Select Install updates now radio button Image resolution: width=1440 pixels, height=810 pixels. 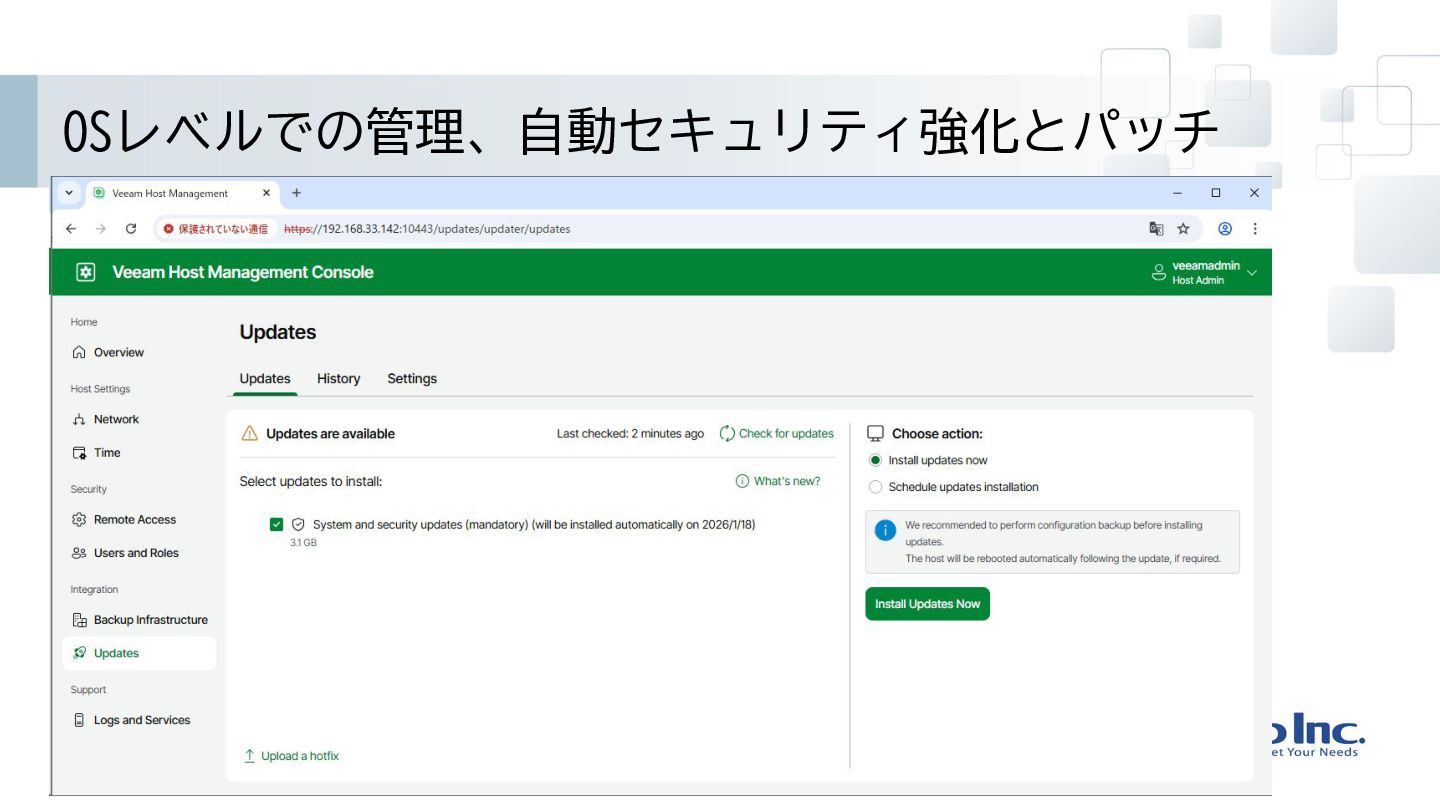click(x=876, y=460)
